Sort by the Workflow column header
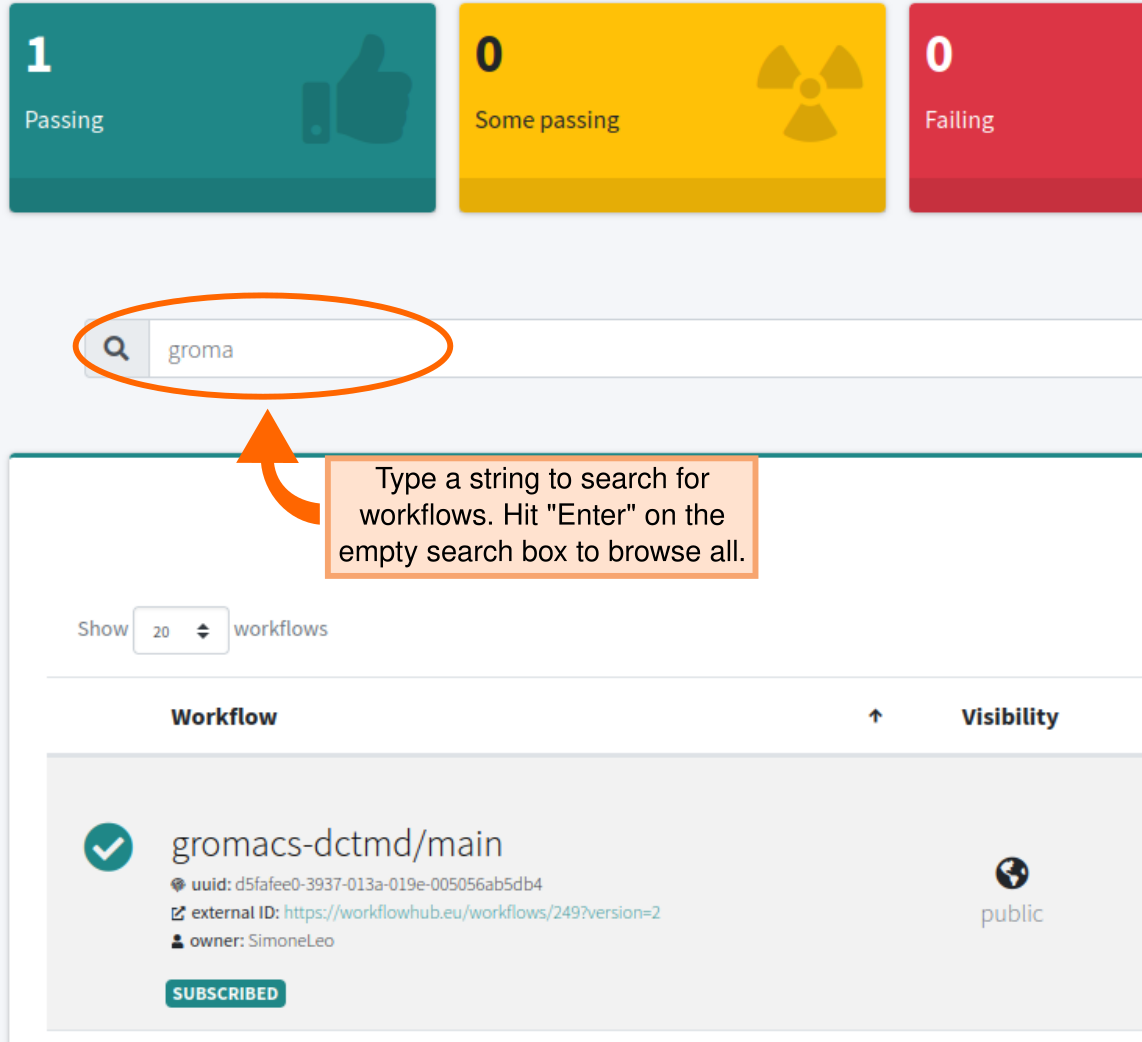 point(224,717)
